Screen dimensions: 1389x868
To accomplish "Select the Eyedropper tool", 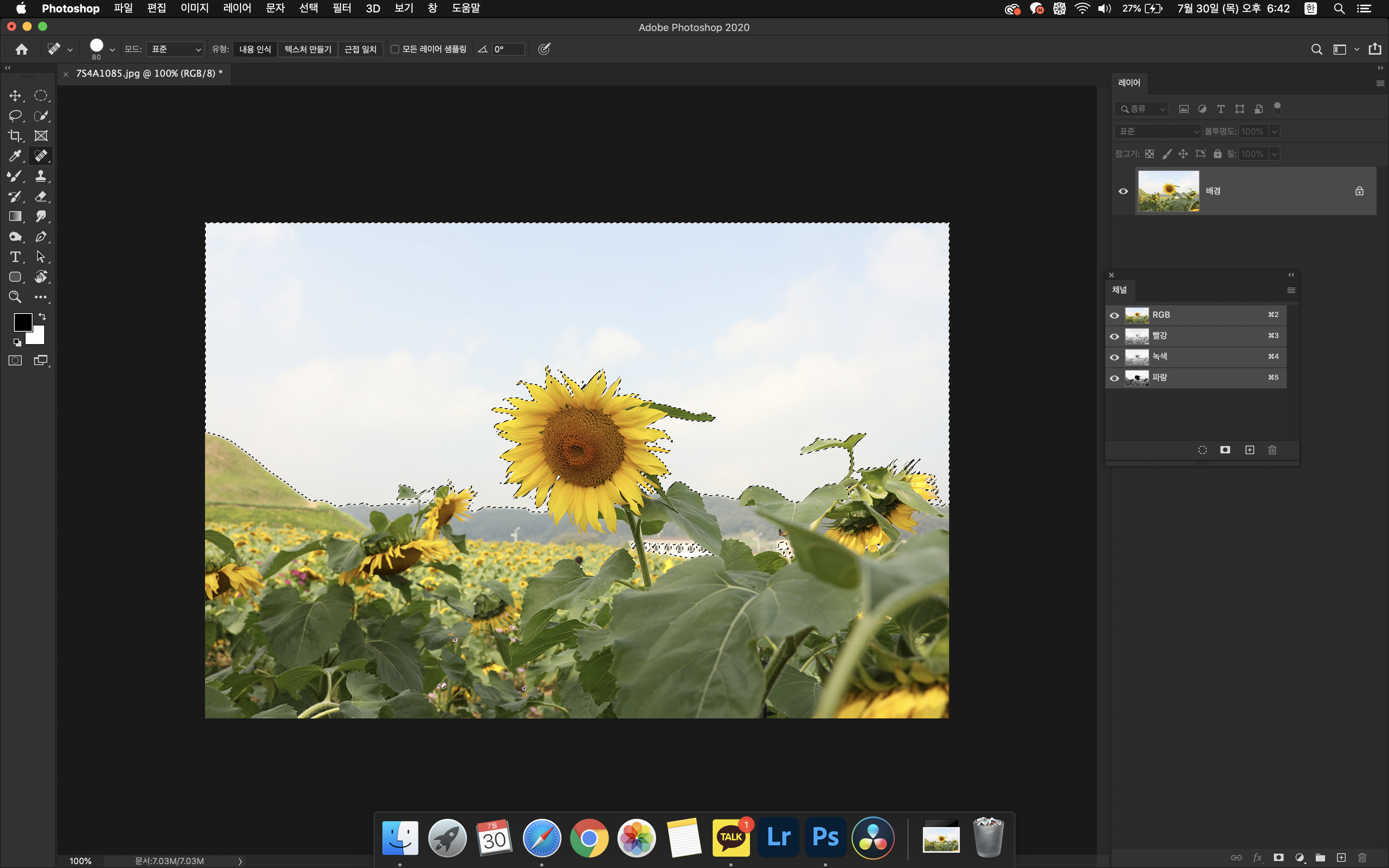I will [x=15, y=156].
